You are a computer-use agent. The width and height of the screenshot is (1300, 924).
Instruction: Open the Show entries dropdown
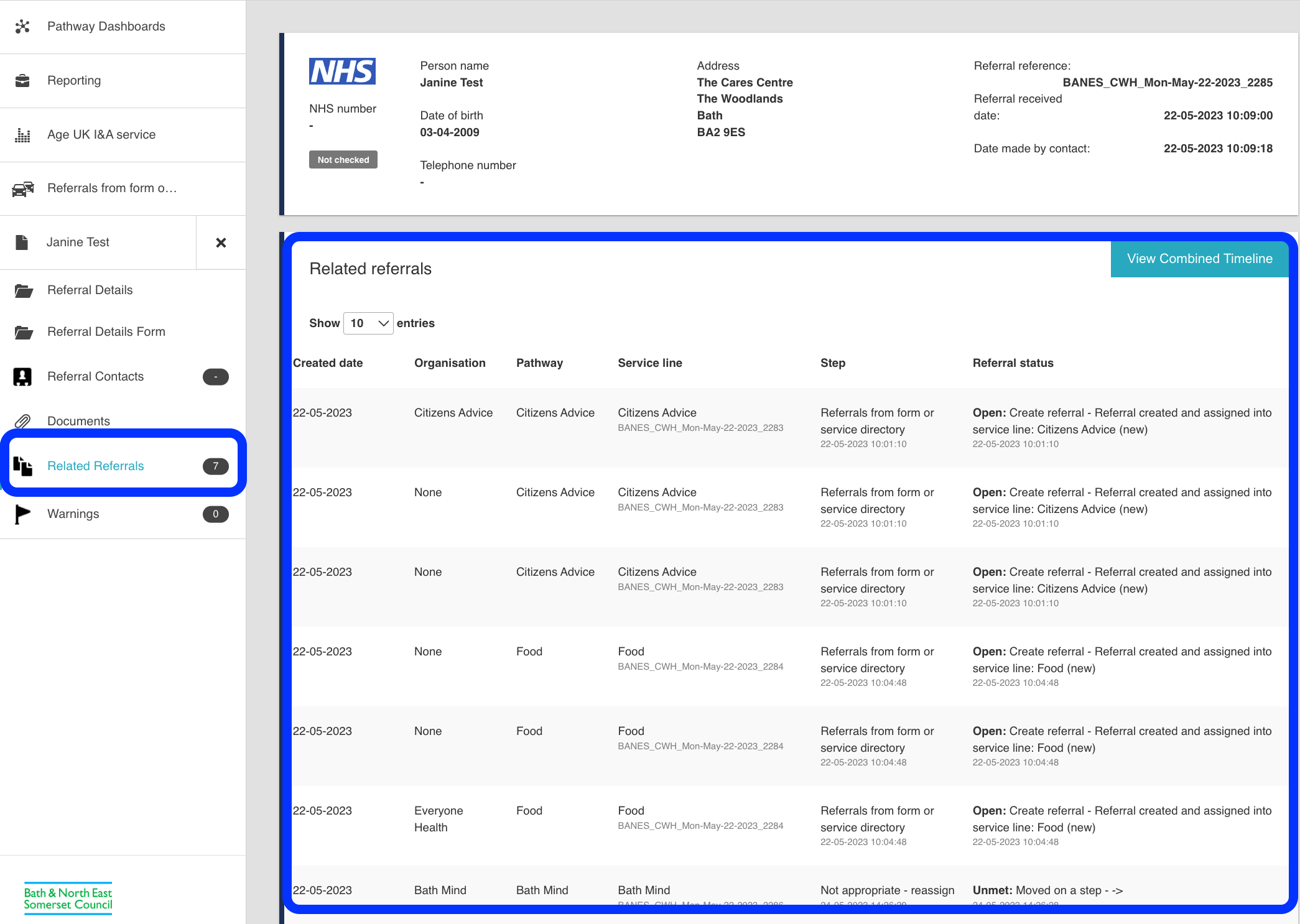(x=368, y=323)
